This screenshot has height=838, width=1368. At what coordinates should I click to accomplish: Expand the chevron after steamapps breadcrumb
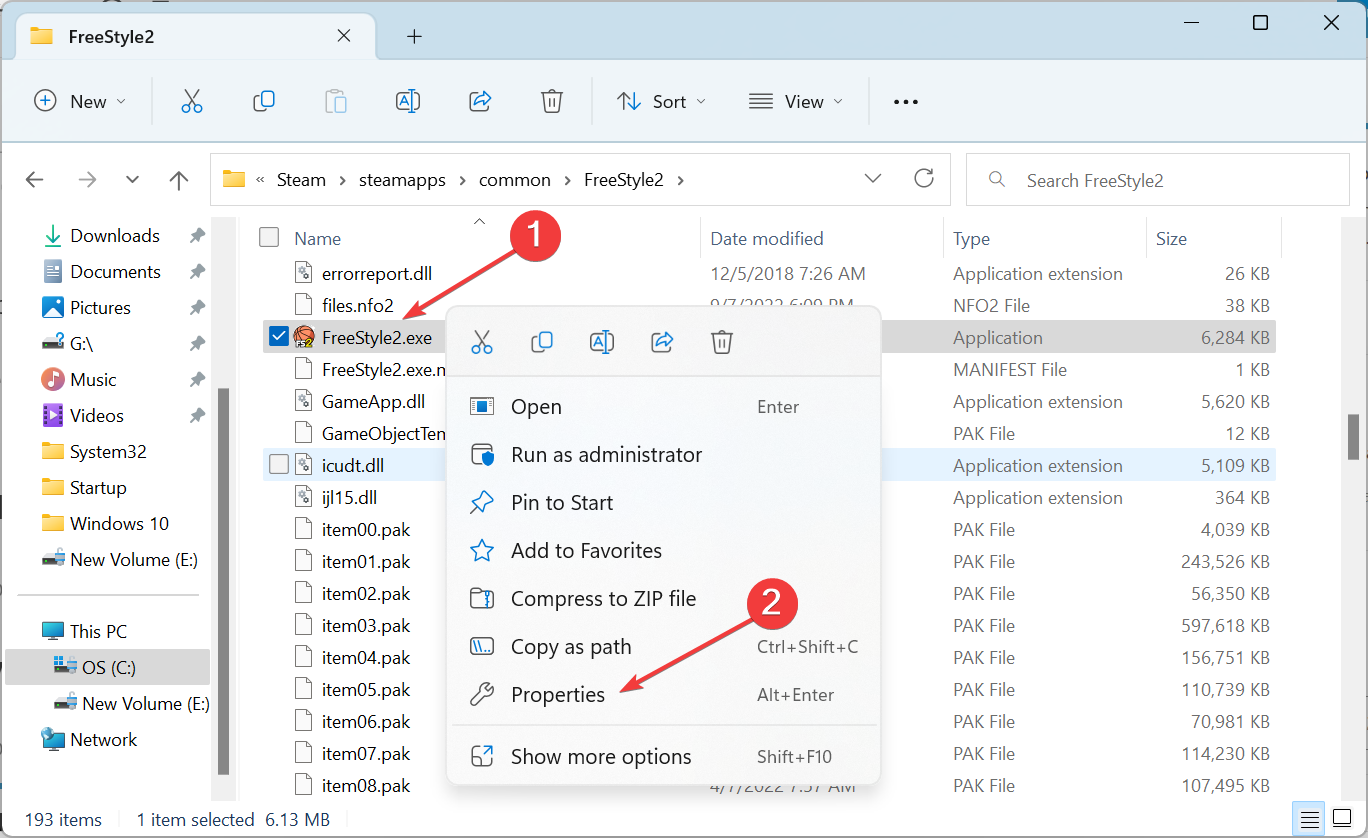(x=465, y=180)
